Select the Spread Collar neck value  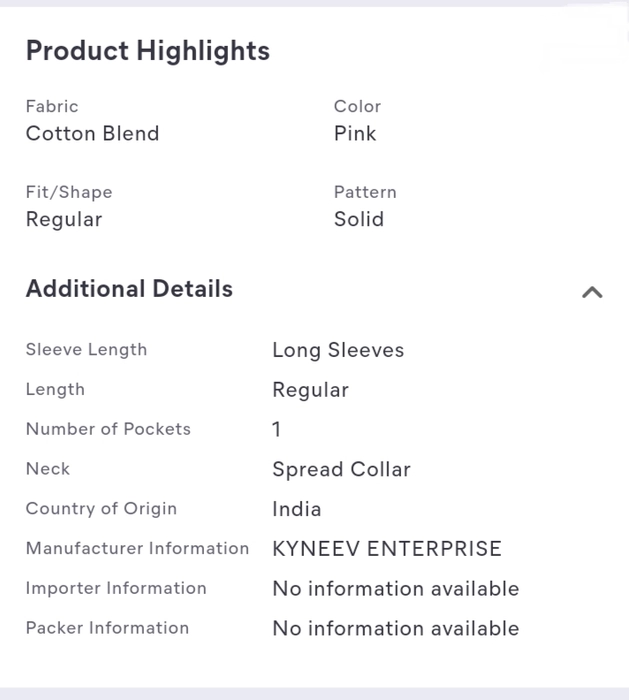342,470
